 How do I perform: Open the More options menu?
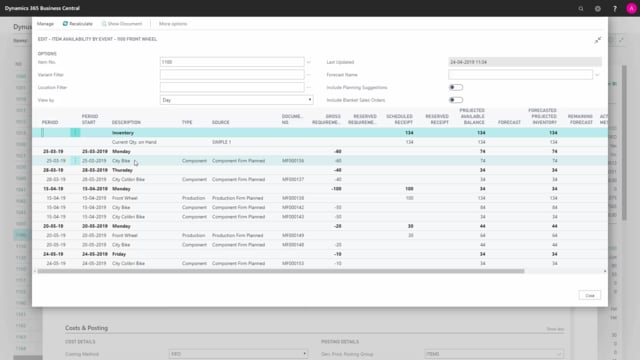click(x=173, y=24)
